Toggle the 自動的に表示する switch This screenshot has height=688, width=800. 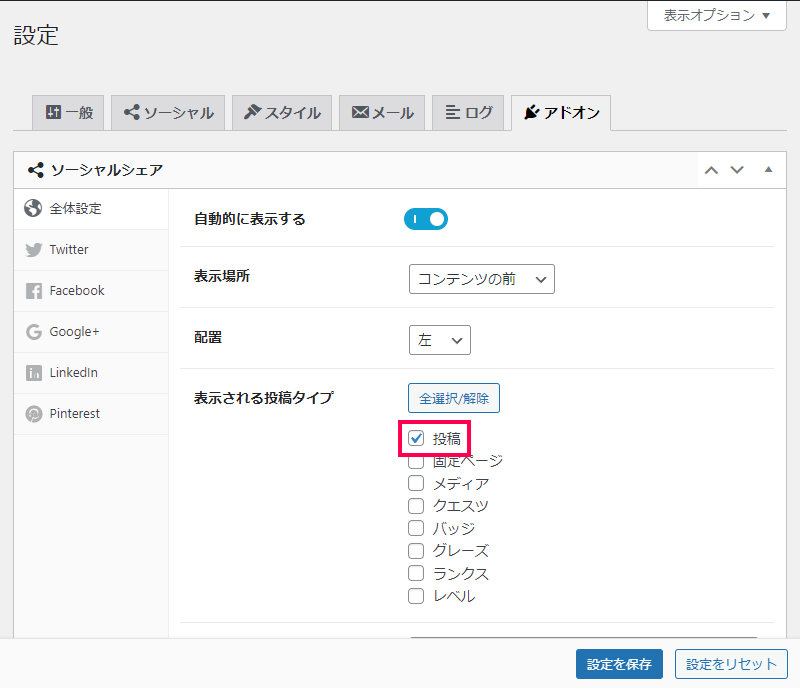click(x=426, y=219)
